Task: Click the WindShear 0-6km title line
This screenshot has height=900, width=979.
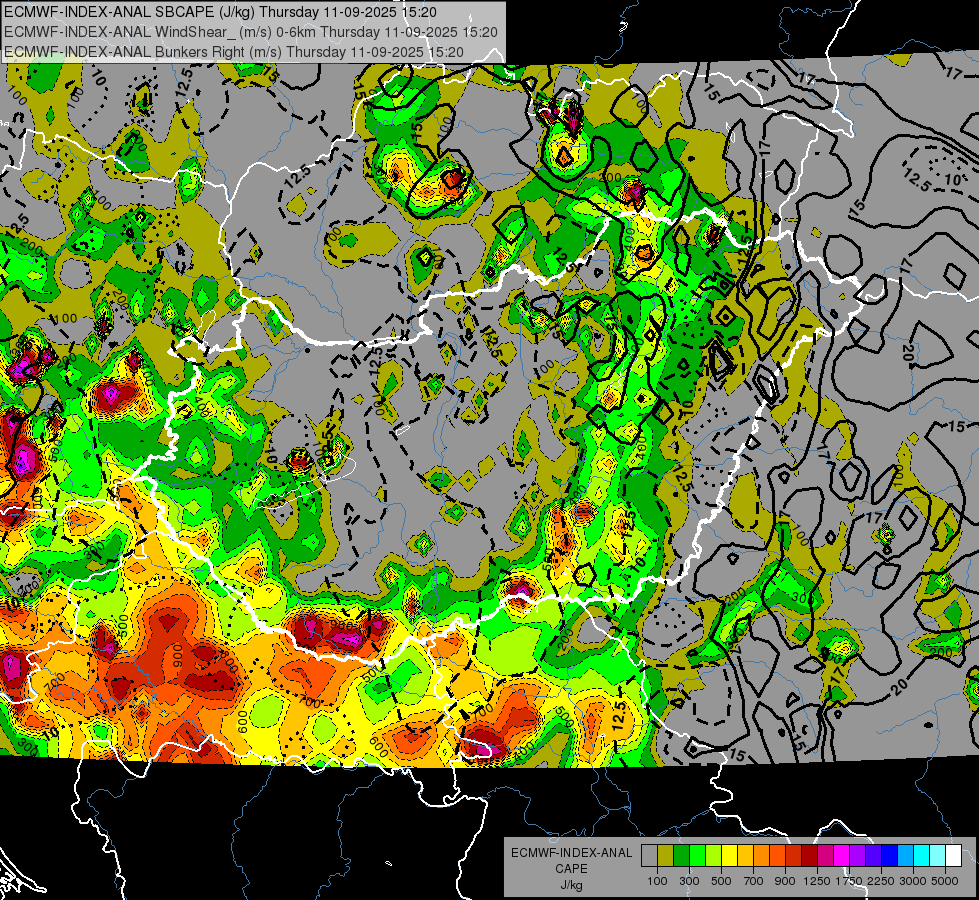Action: pos(250,31)
